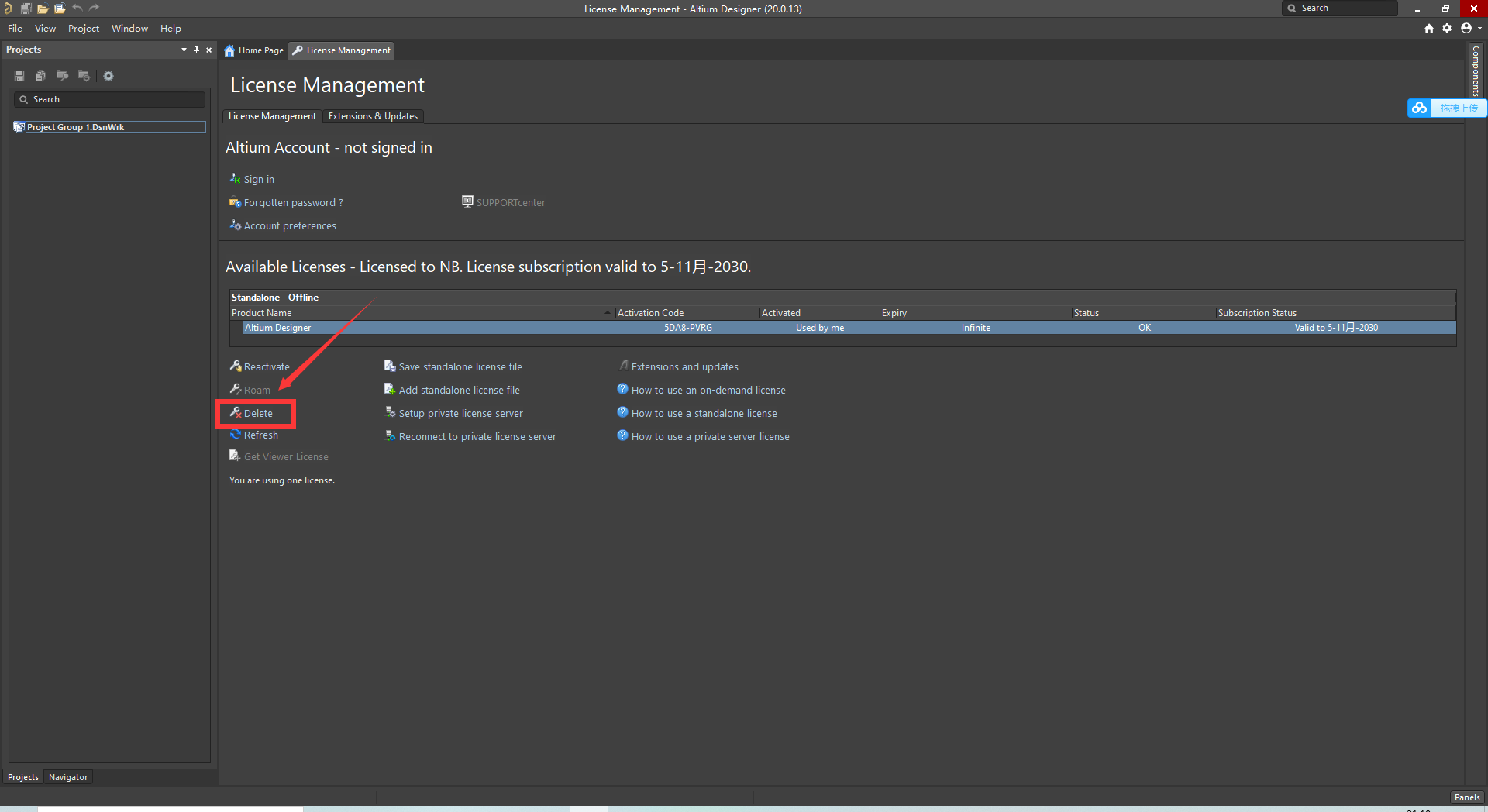Open How to use a private server license
Image resolution: width=1488 pixels, height=812 pixels.
coord(704,436)
